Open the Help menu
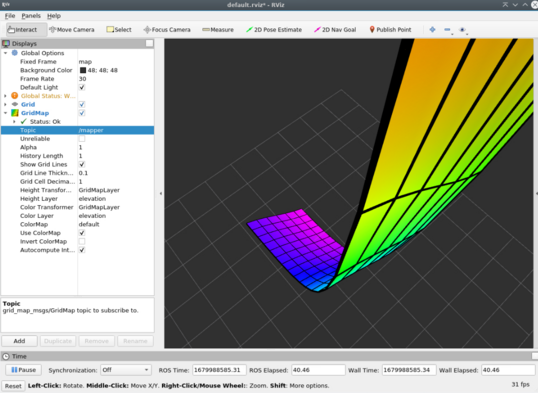Screen dimensions: 538x393 click(x=54, y=16)
